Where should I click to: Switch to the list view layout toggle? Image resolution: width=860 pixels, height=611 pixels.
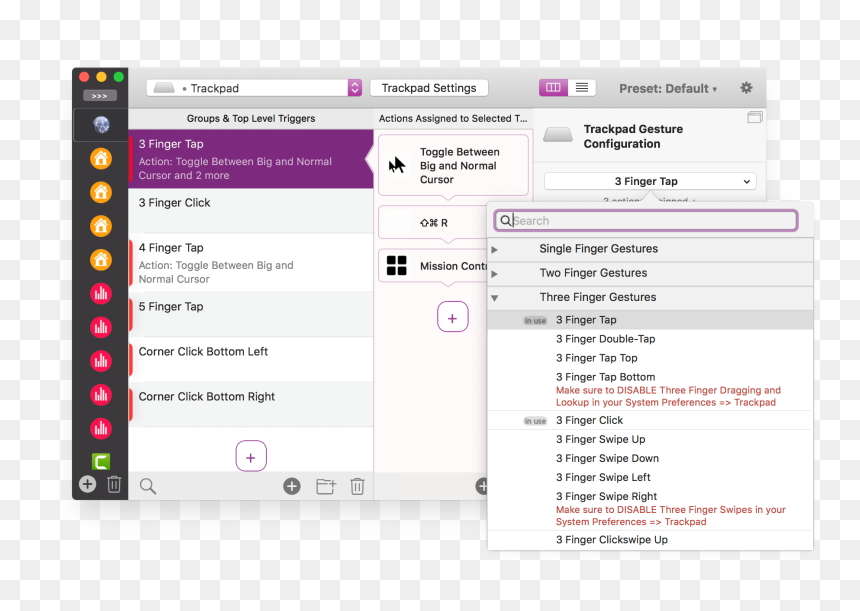coord(581,88)
